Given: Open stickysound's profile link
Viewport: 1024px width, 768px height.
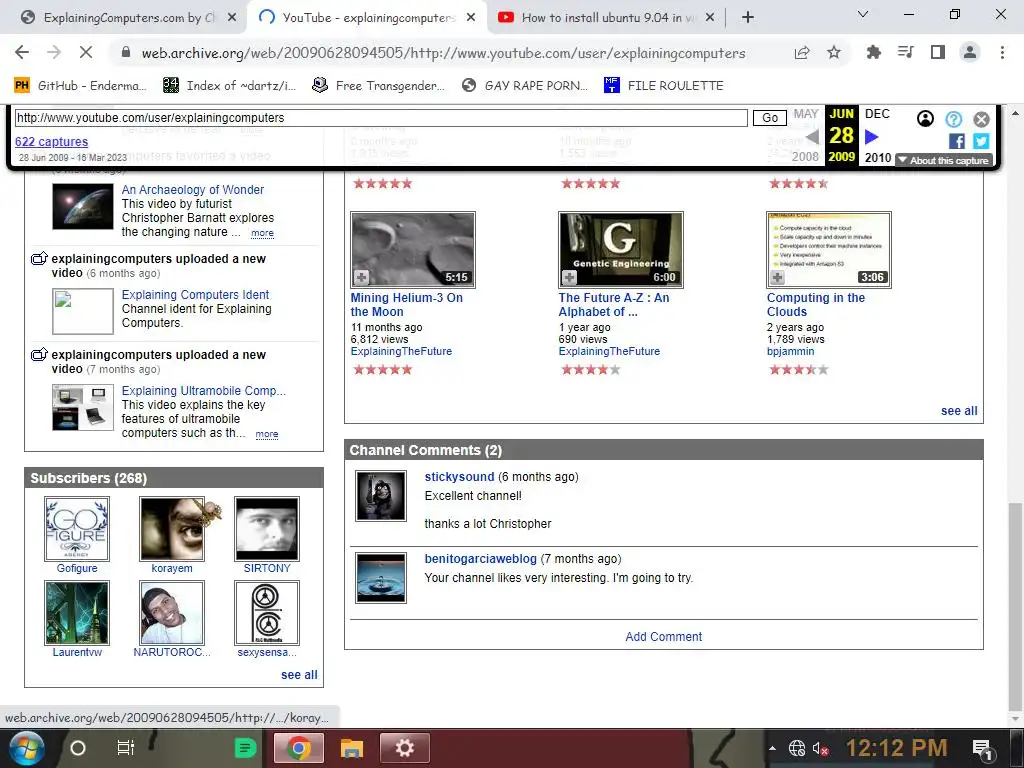Looking at the screenshot, I should click(x=459, y=477).
